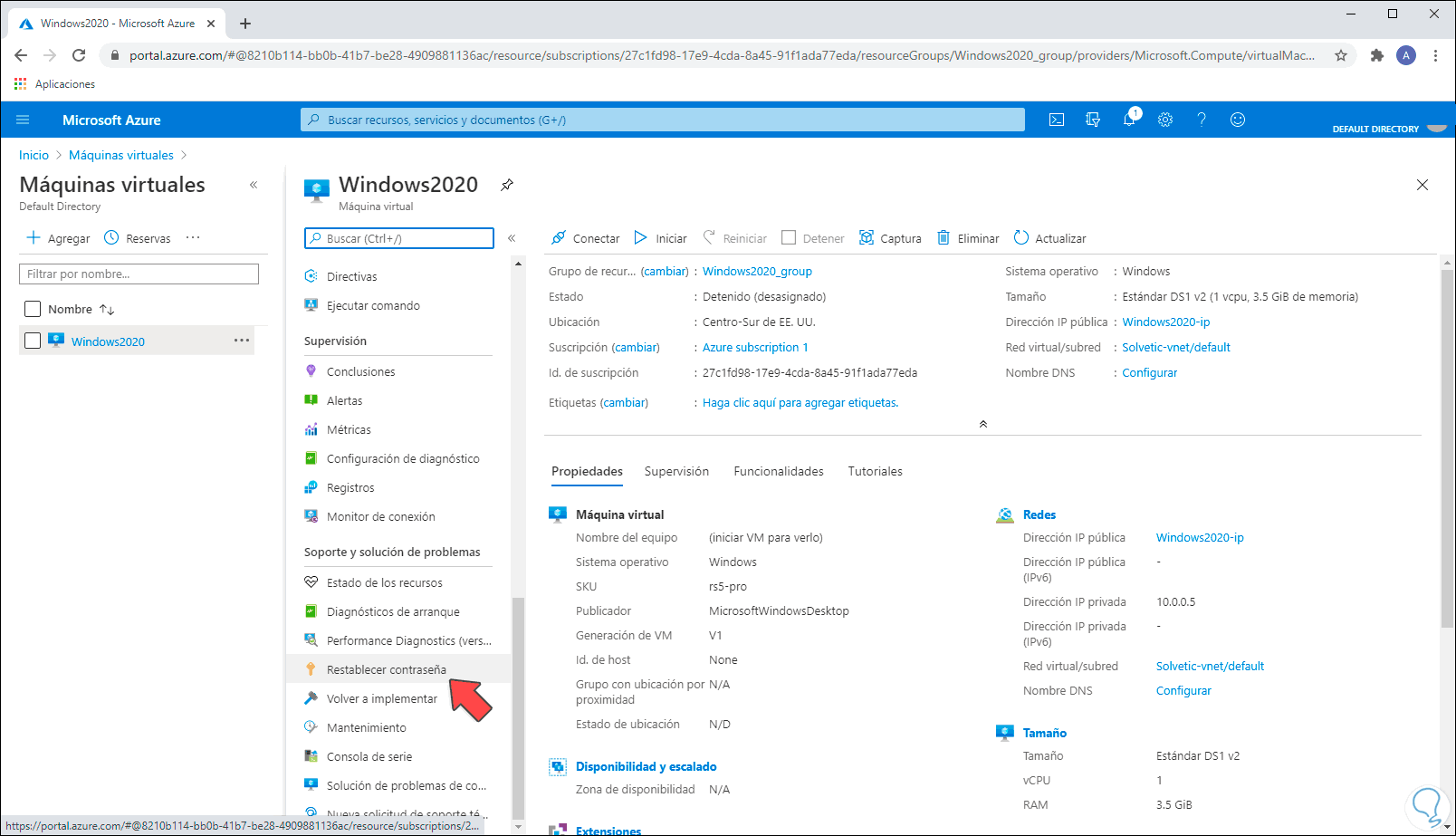Open the Windows2020_group resource group link
Image resolution: width=1456 pixels, height=836 pixels.
point(757,271)
